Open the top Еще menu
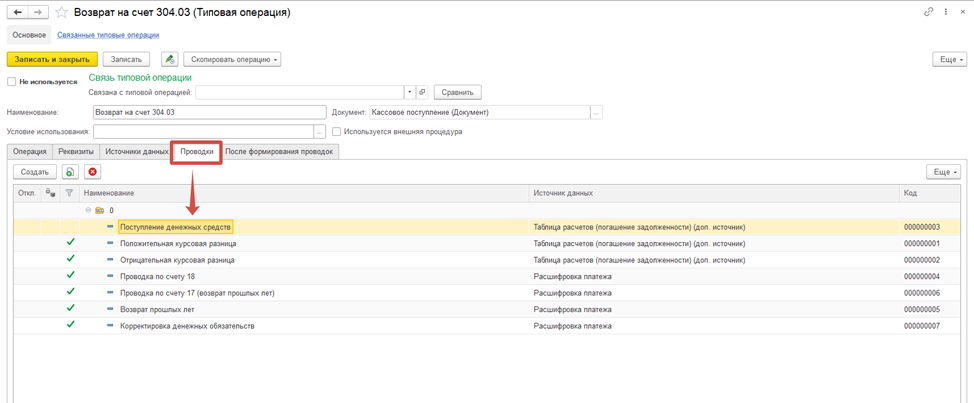 tap(950, 59)
